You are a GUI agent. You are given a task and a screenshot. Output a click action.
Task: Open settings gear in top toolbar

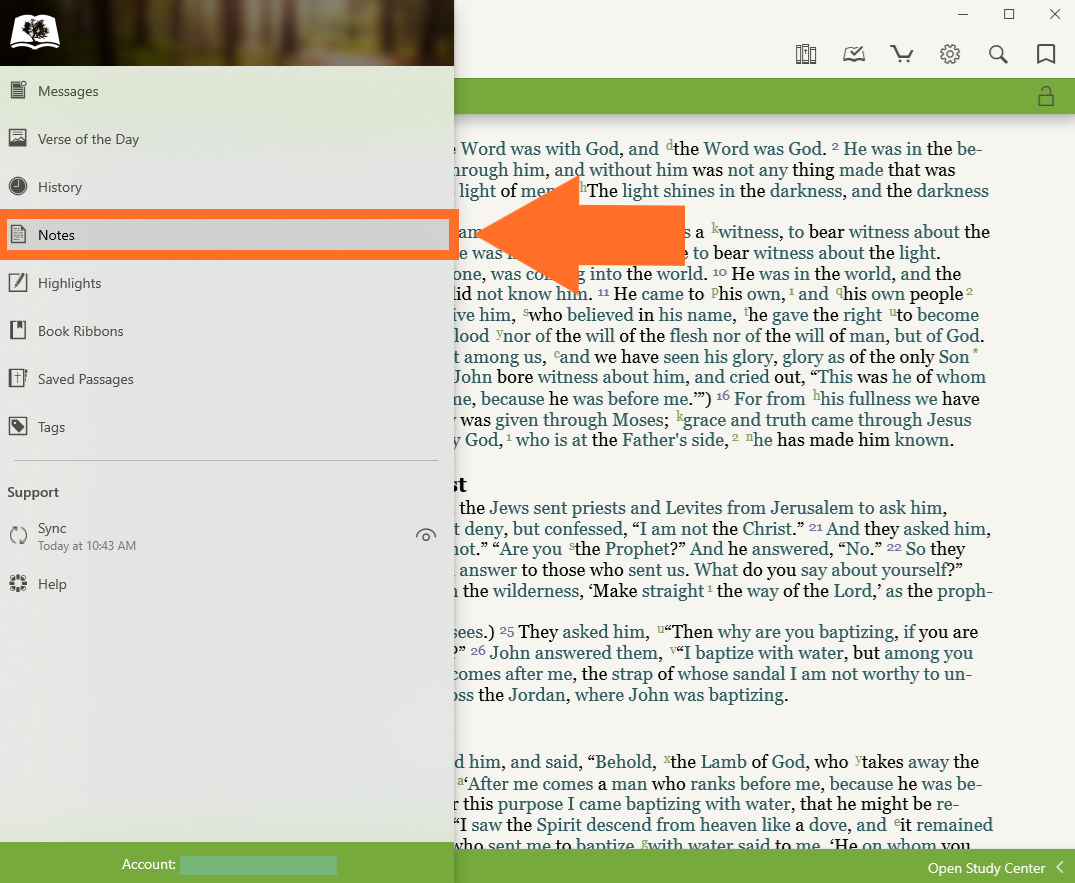(x=950, y=54)
